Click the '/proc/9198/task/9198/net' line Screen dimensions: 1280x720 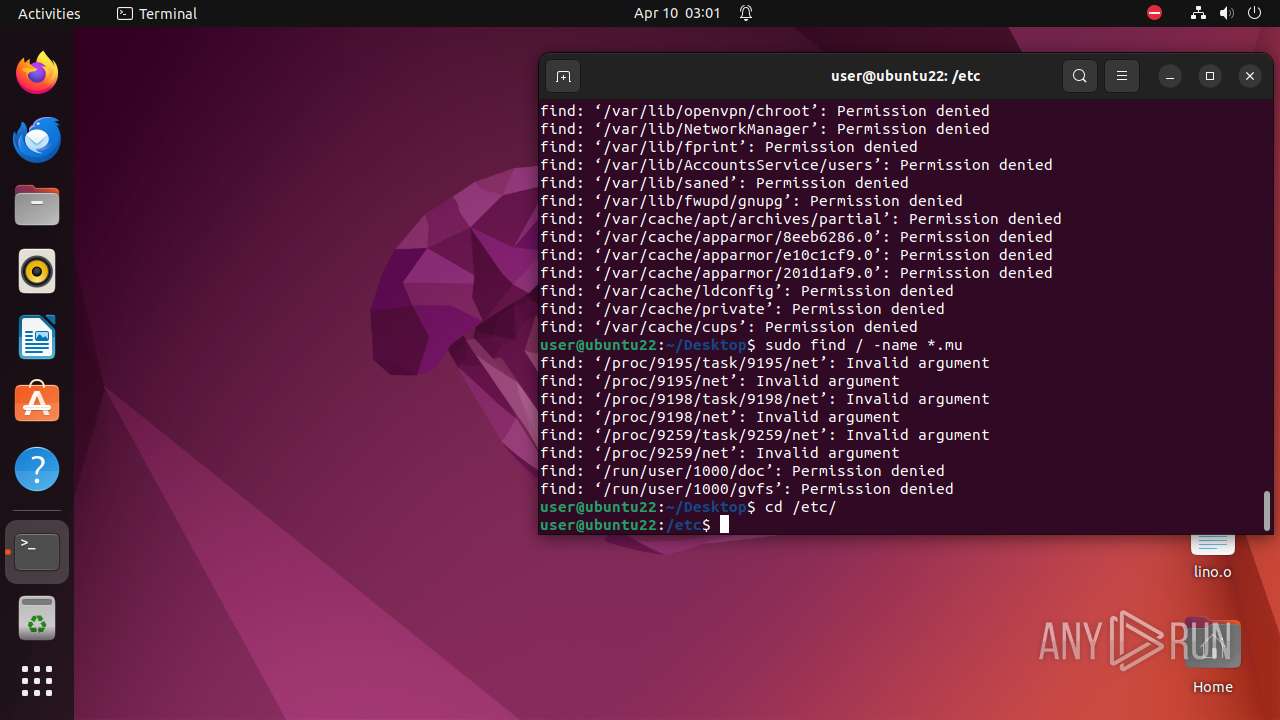[x=765, y=399]
